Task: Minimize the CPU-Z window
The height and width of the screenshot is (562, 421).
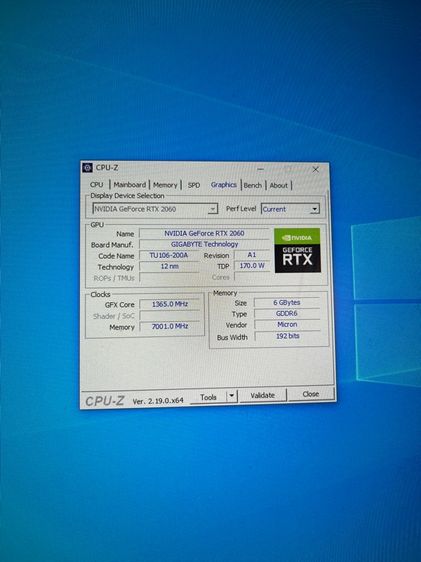Action: pyautogui.click(x=260, y=169)
